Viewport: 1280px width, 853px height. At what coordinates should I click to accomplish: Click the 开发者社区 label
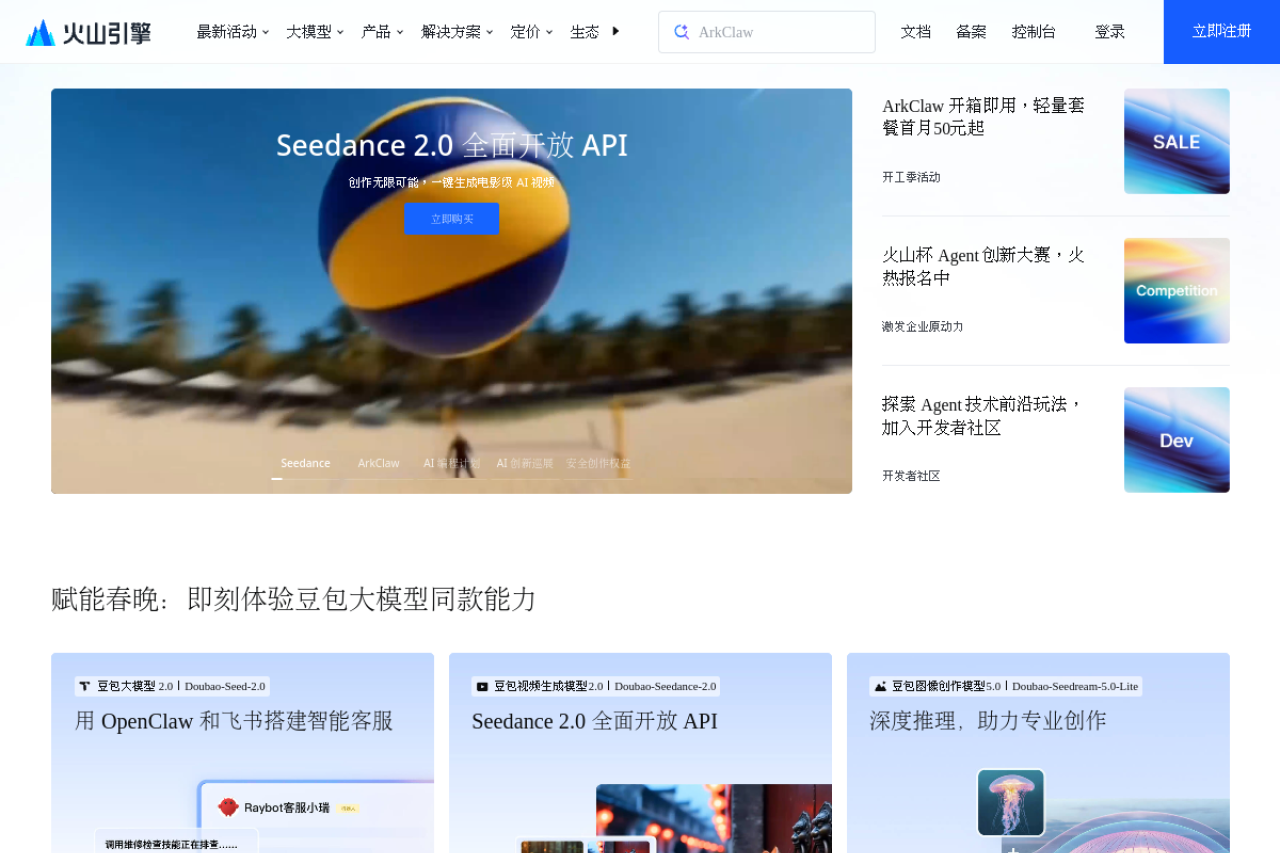(x=911, y=476)
